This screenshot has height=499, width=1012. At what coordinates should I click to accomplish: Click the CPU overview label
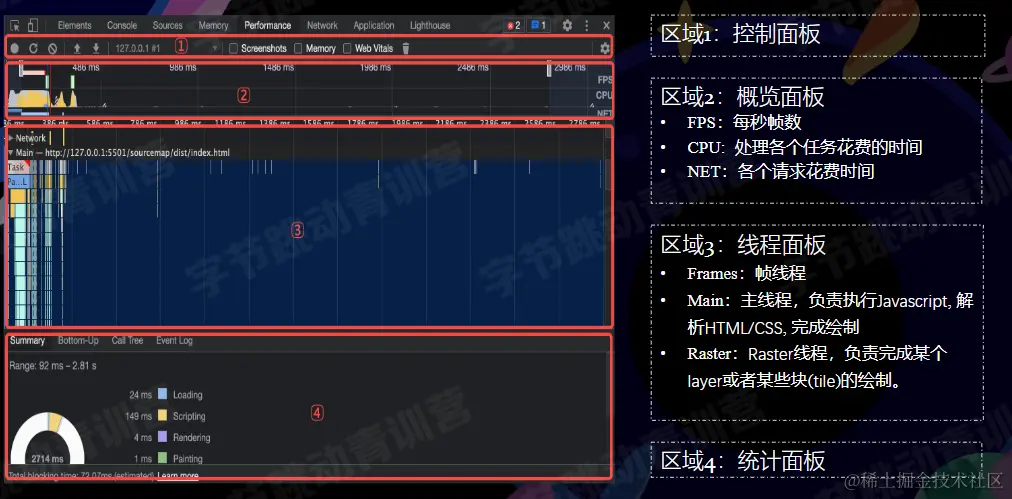[x=604, y=95]
